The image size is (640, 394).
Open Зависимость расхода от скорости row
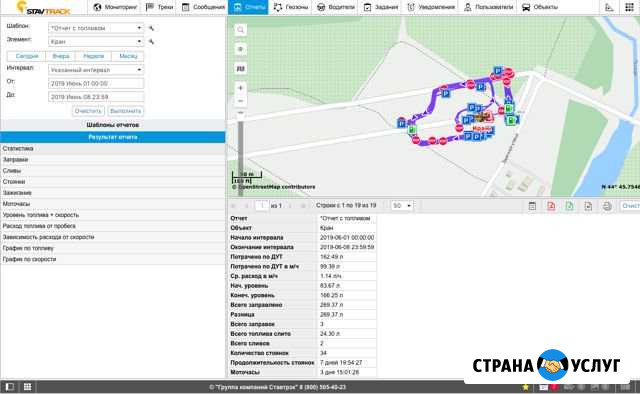[x=113, y=237]
